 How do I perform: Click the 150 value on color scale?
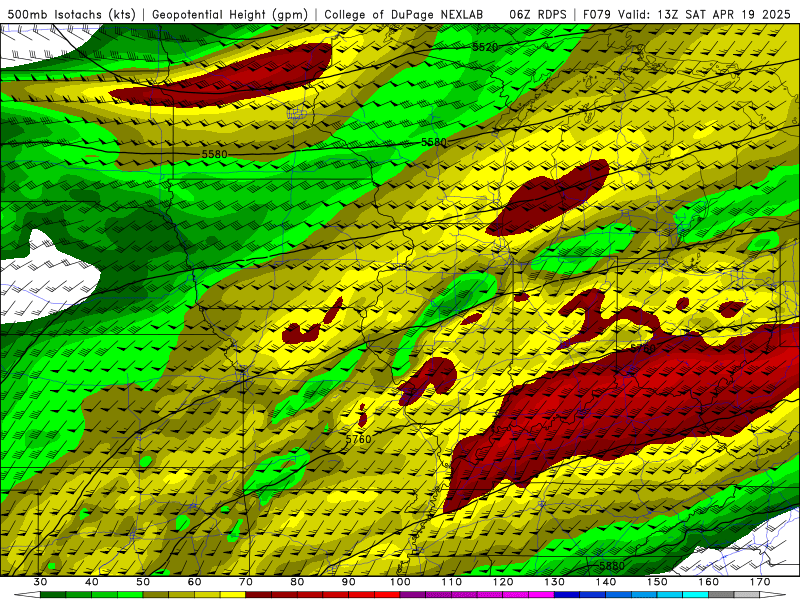[x=657, y=582]
